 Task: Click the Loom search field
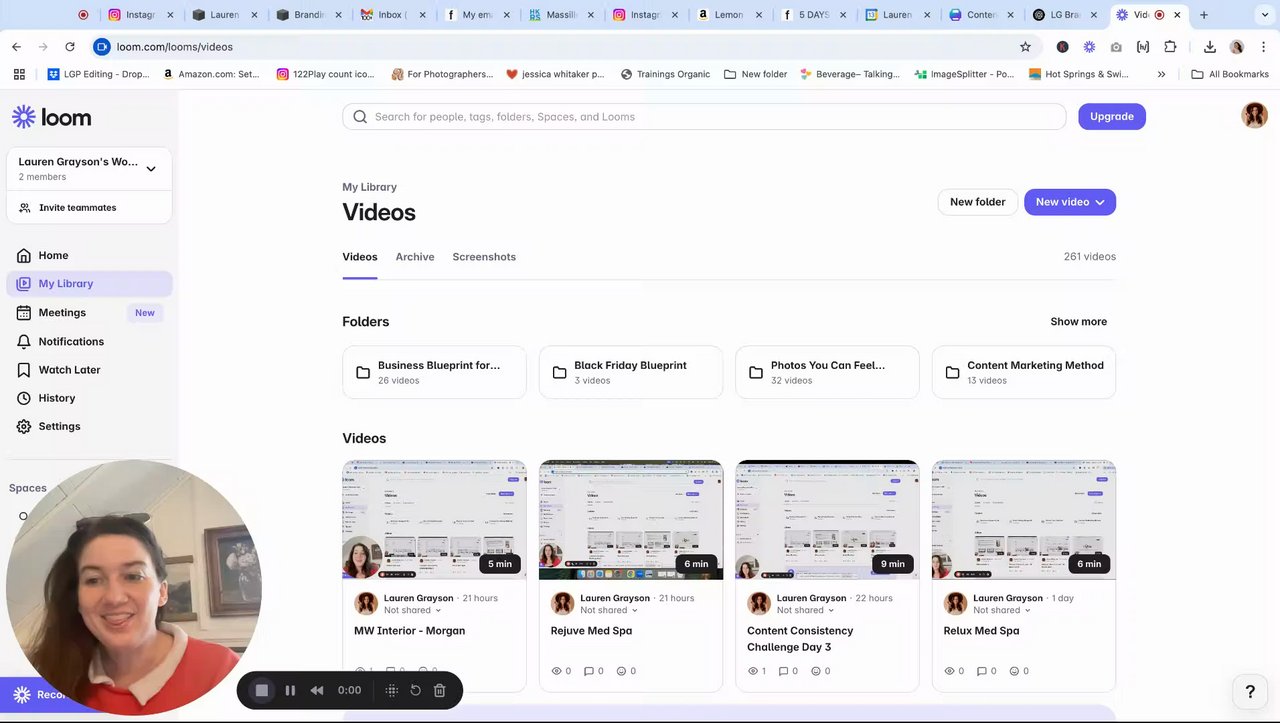click(x=704, y=117)
